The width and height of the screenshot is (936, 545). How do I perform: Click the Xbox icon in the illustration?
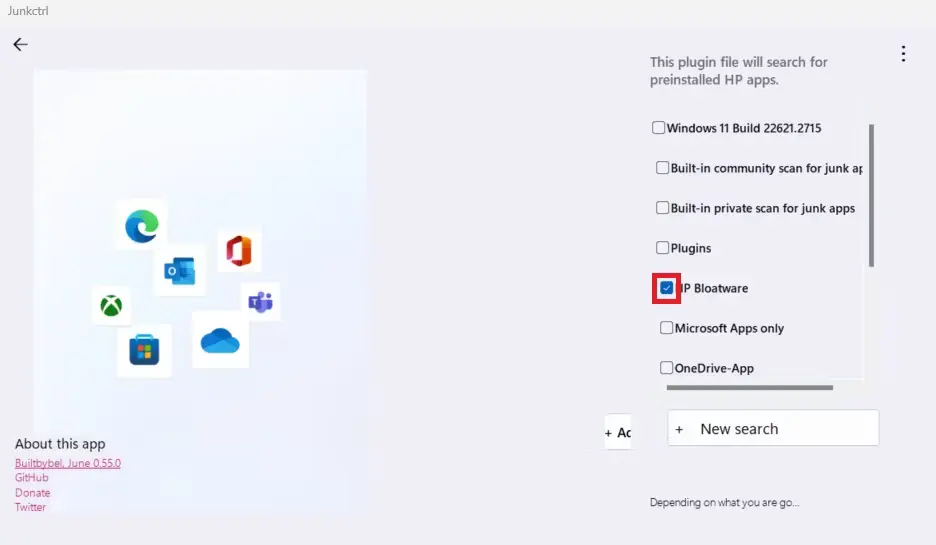click(x=111, y=306)
